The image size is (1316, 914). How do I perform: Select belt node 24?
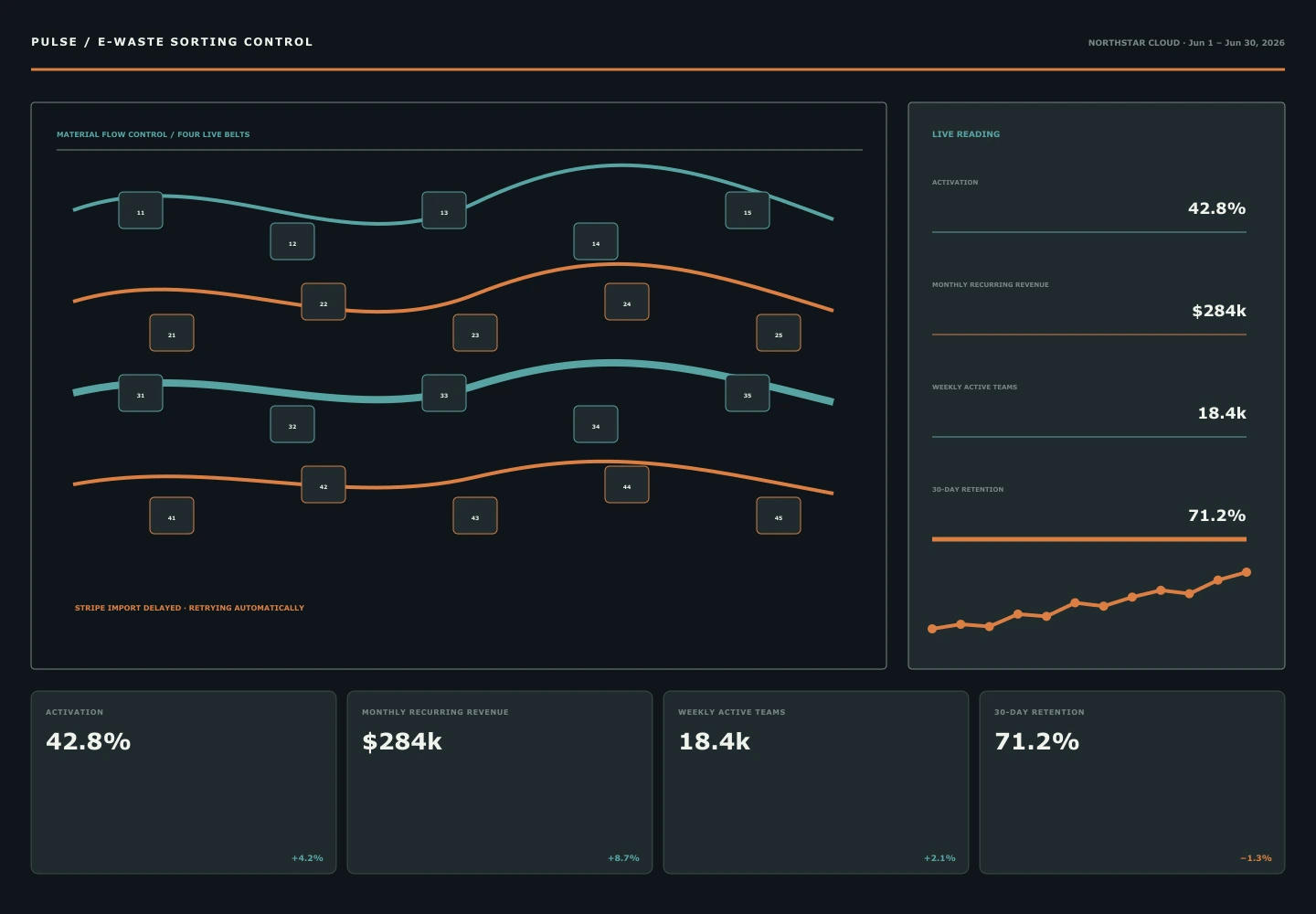pyautogui.click(x=627, y=302)
